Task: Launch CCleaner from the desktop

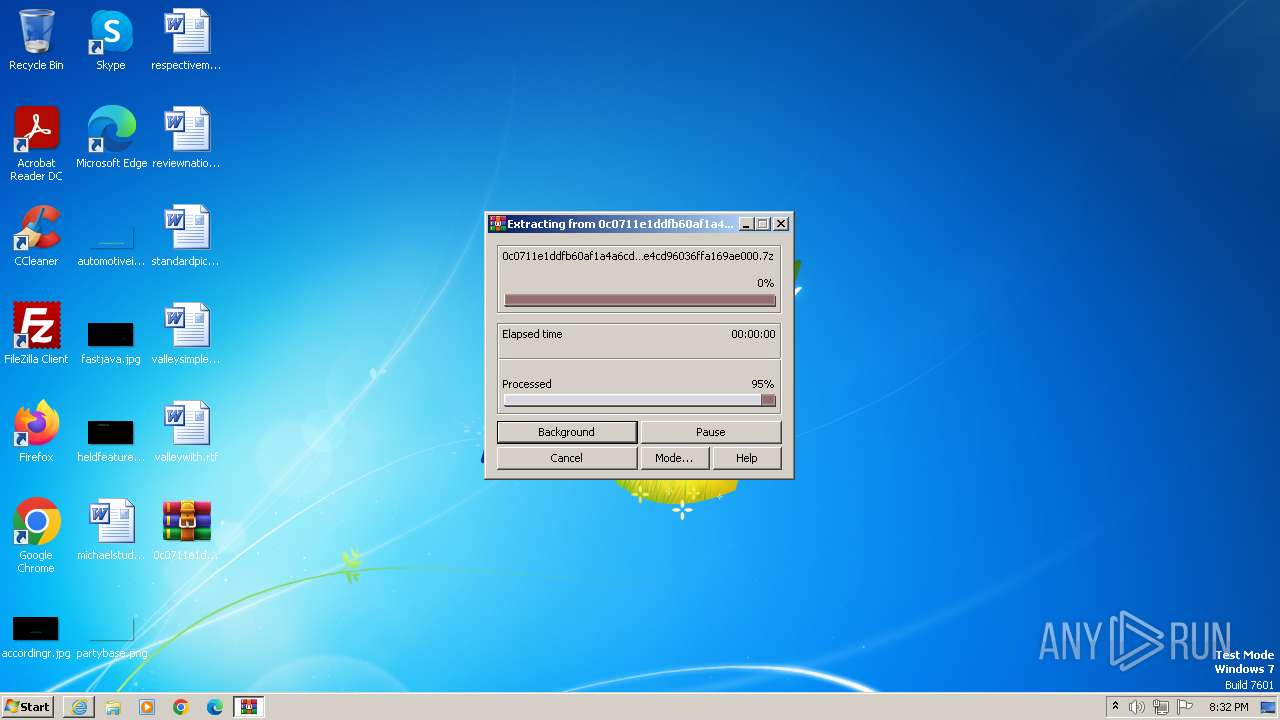Action: (36, 237)
